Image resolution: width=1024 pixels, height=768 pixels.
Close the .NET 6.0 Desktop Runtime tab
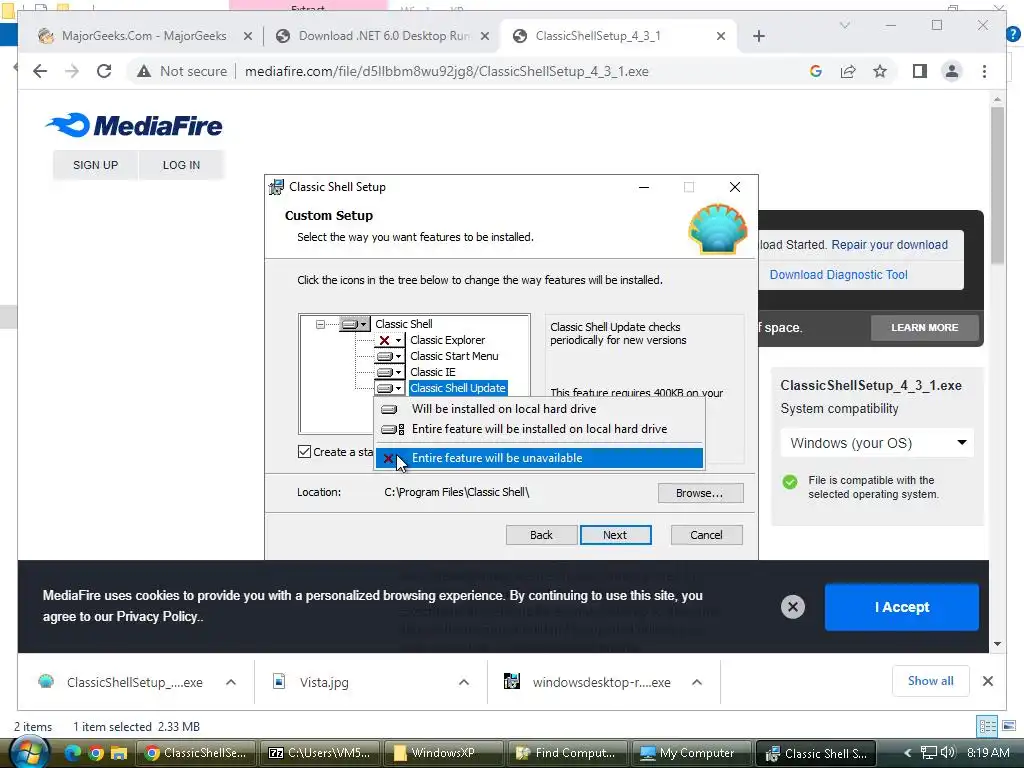click(485, 36)
